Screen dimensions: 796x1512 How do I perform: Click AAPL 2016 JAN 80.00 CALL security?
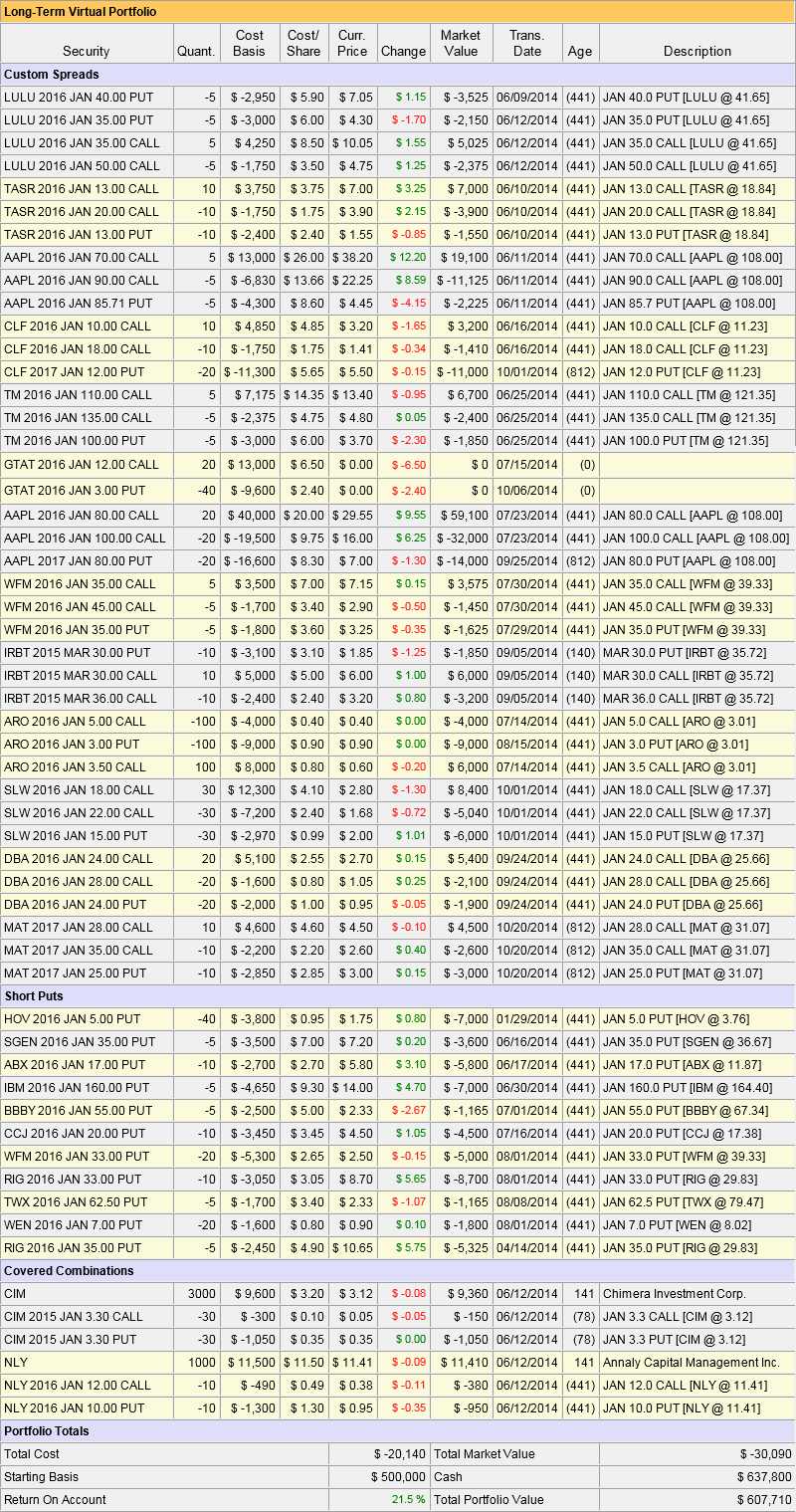(x=82, y=516)
